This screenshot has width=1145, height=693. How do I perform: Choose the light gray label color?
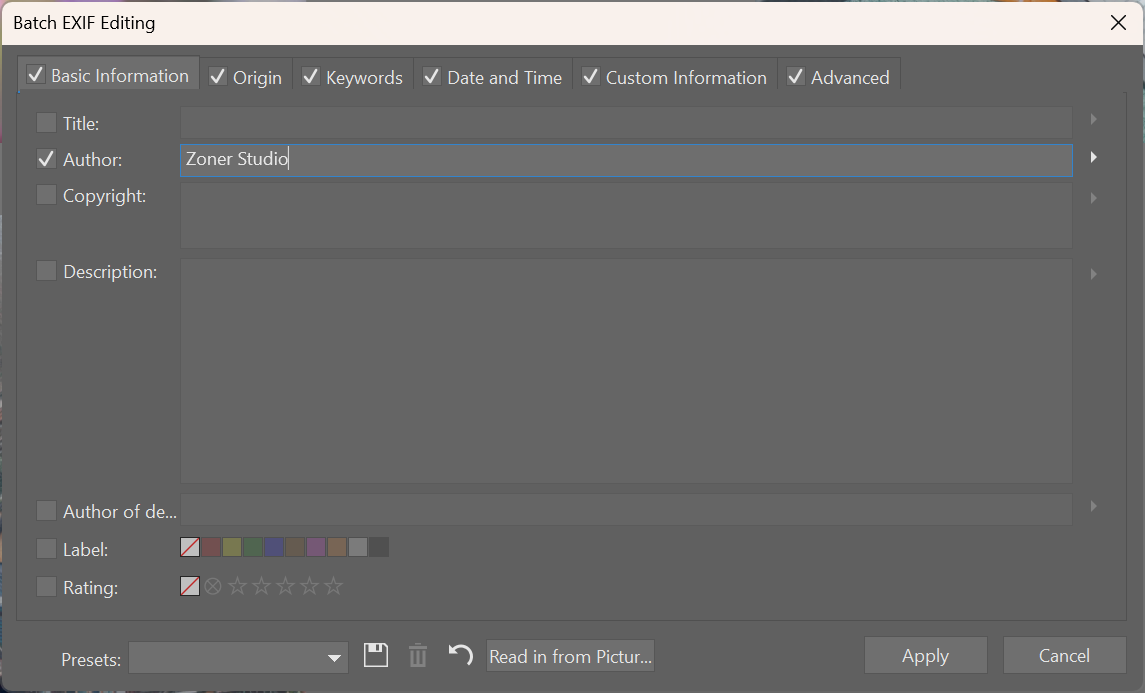click(358, 547)
